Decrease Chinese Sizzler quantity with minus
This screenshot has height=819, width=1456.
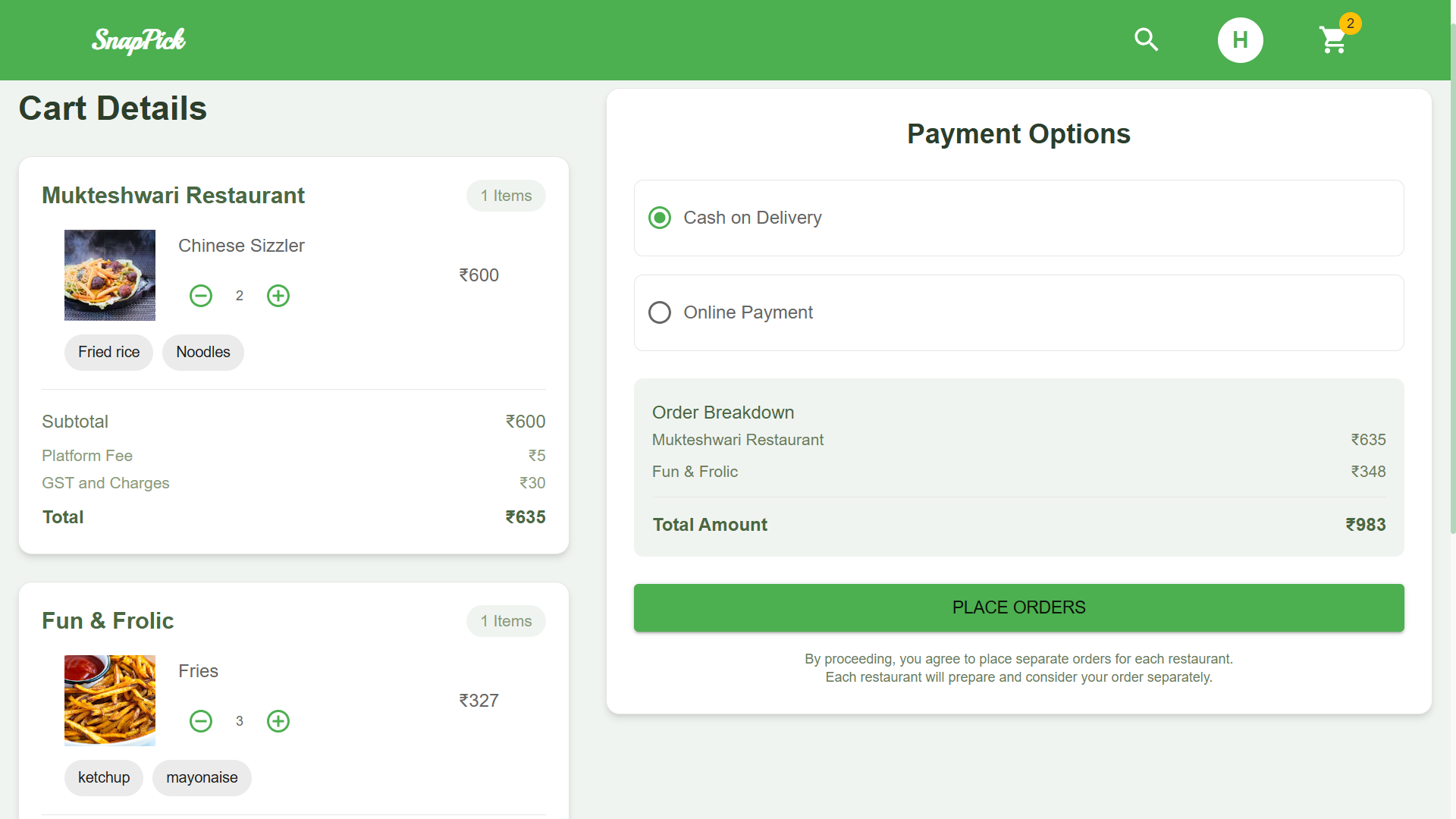coord(201,296)
